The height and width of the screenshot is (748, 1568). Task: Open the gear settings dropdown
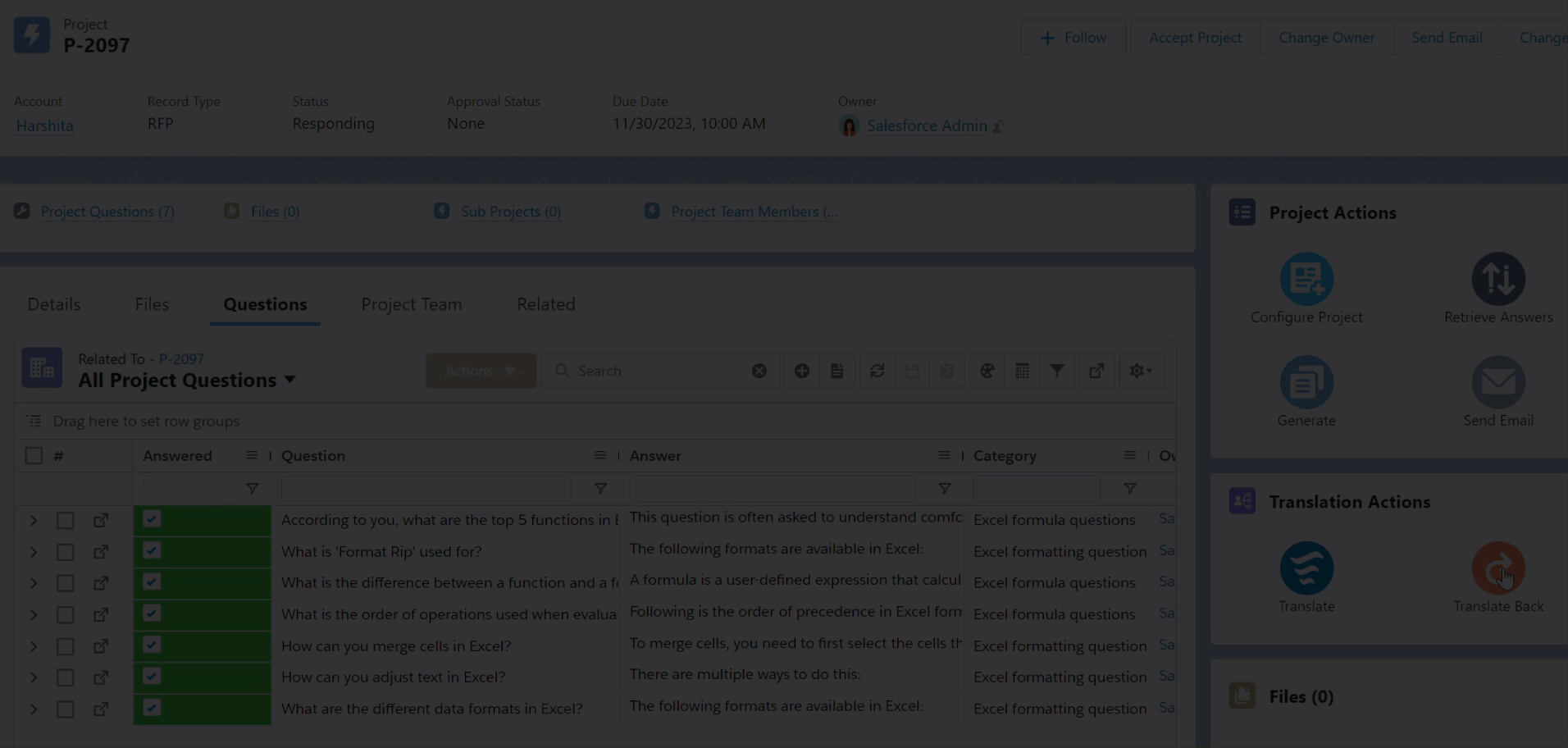pyautogui.click(x=1141, y=371)
